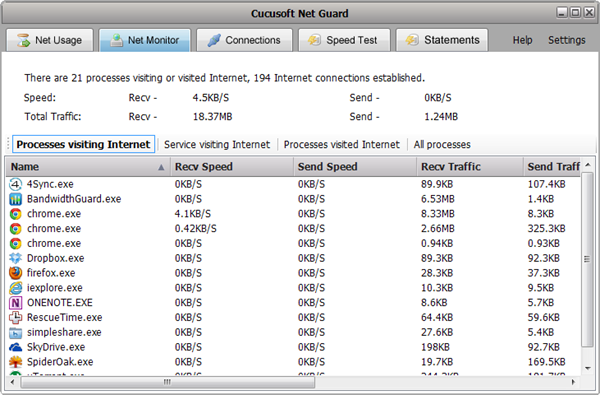Show All processes
This screenshot has width=600, height=395.
pos(442,144)
